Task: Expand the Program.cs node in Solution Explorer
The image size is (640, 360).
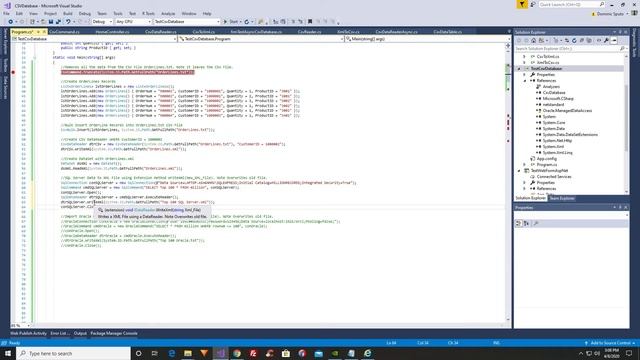Action: tap(525, 164)
